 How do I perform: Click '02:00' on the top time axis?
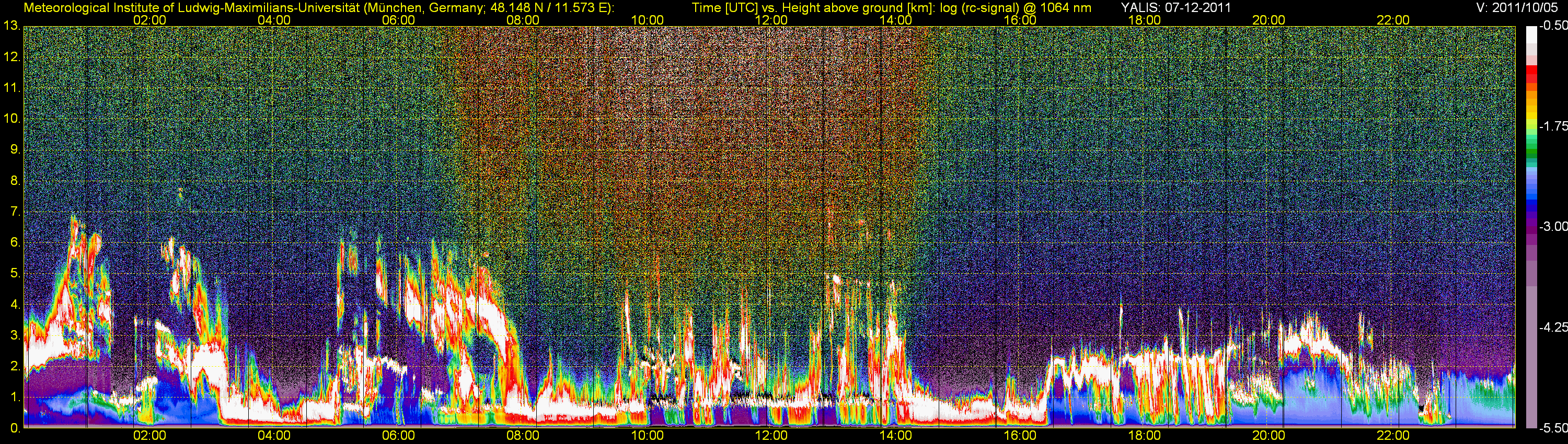149,20
